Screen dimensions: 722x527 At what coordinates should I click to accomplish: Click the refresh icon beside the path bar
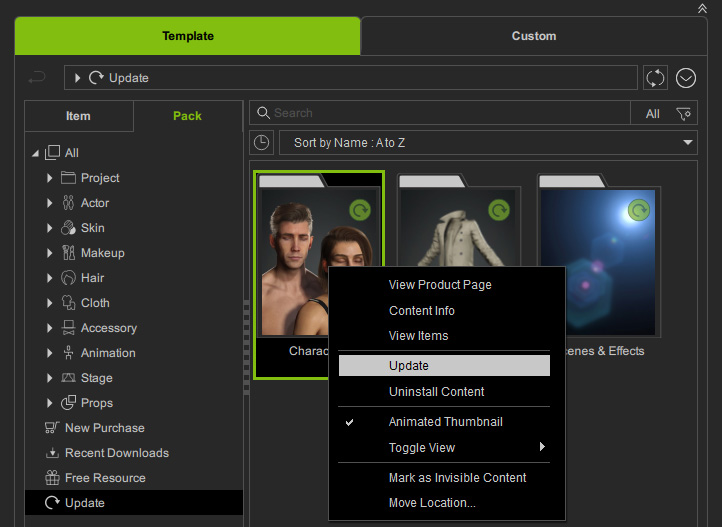pyautogui.click(x=655, y=78)
